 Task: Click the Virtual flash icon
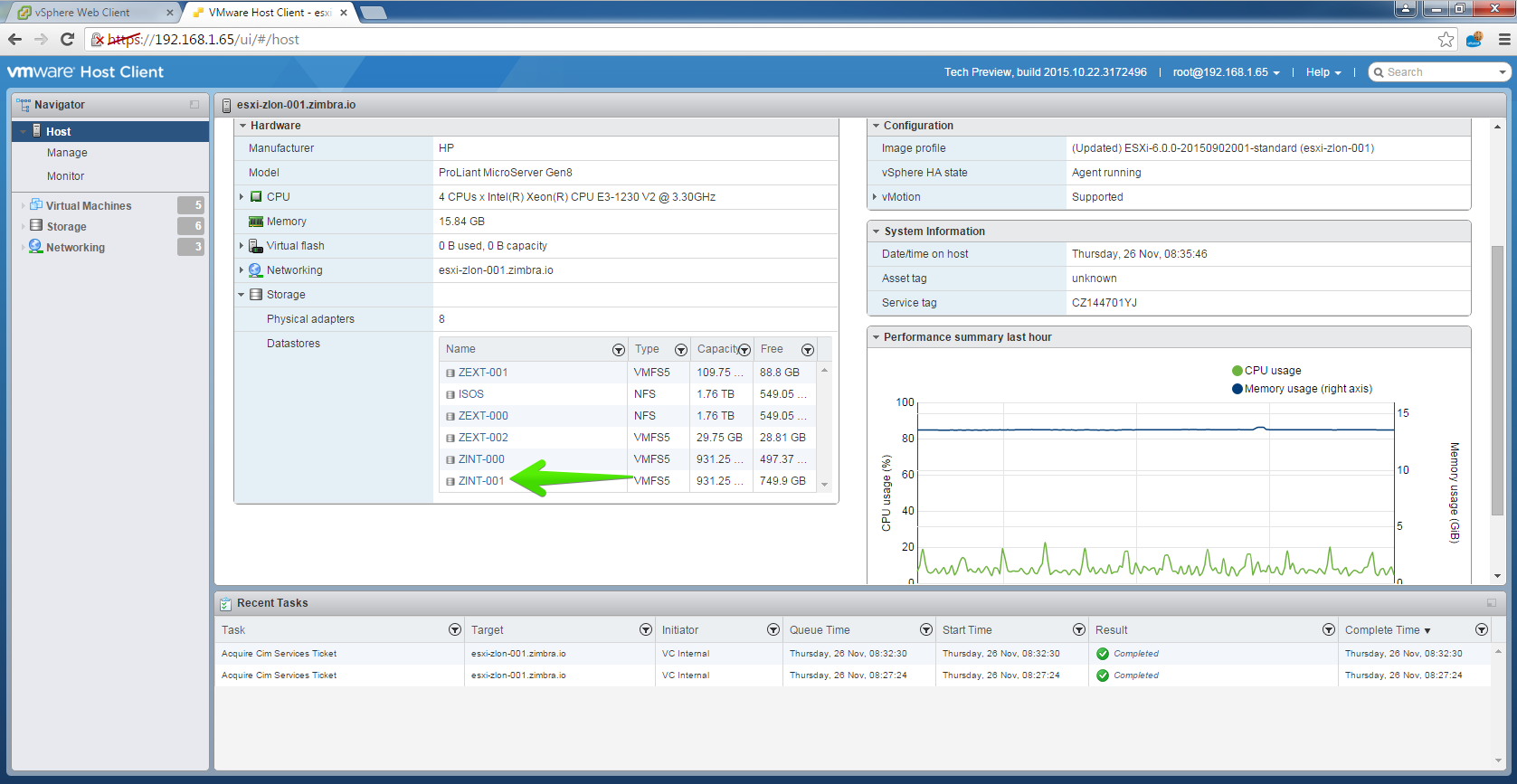pyautogui.click(x=256, y=246)
